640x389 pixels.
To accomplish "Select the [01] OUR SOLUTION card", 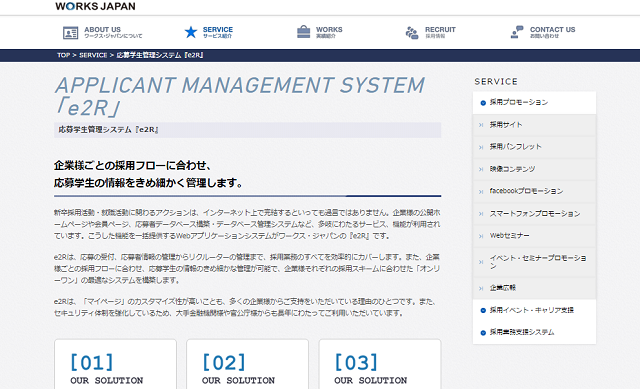I will (x=116, y=364).
